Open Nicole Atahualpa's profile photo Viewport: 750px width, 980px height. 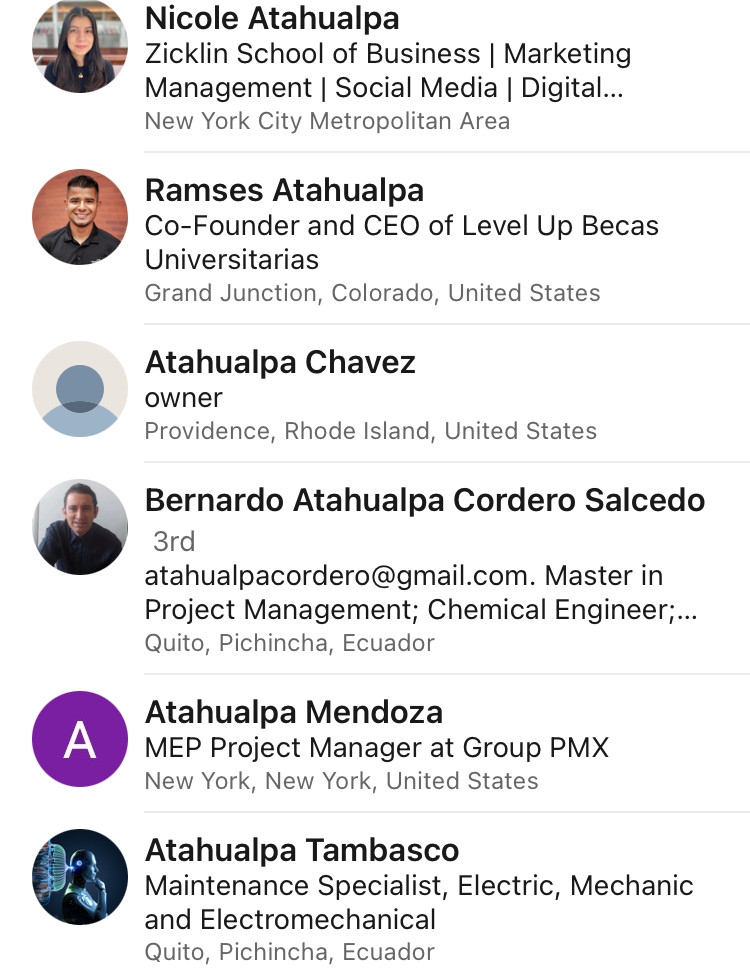[80, 46]
